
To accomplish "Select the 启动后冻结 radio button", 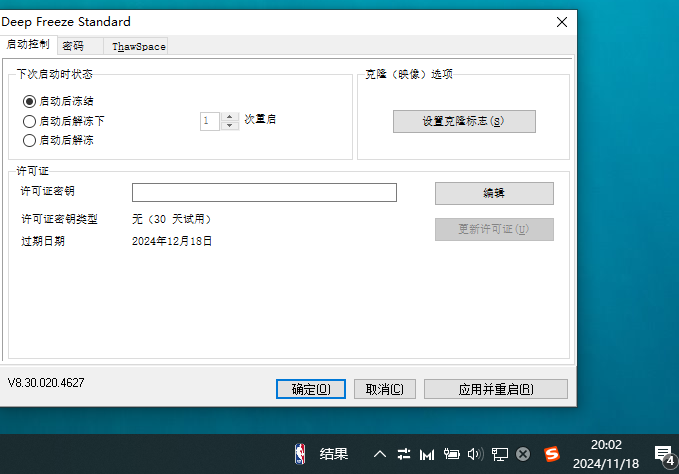I will (x=29, y=101).
